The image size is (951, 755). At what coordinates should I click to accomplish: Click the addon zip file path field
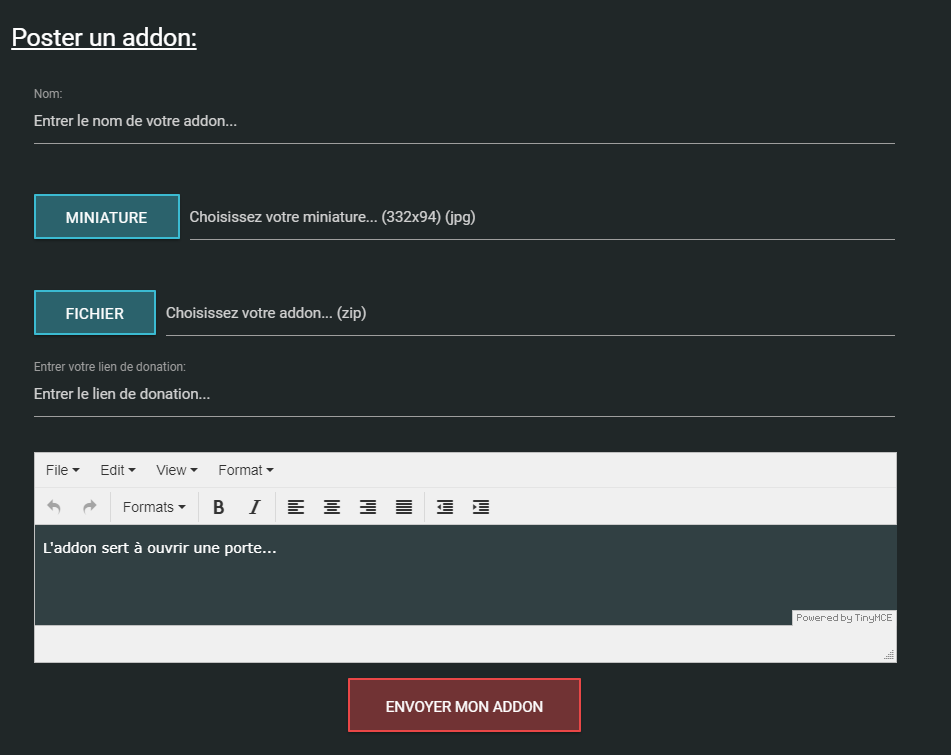click(530, 313)
